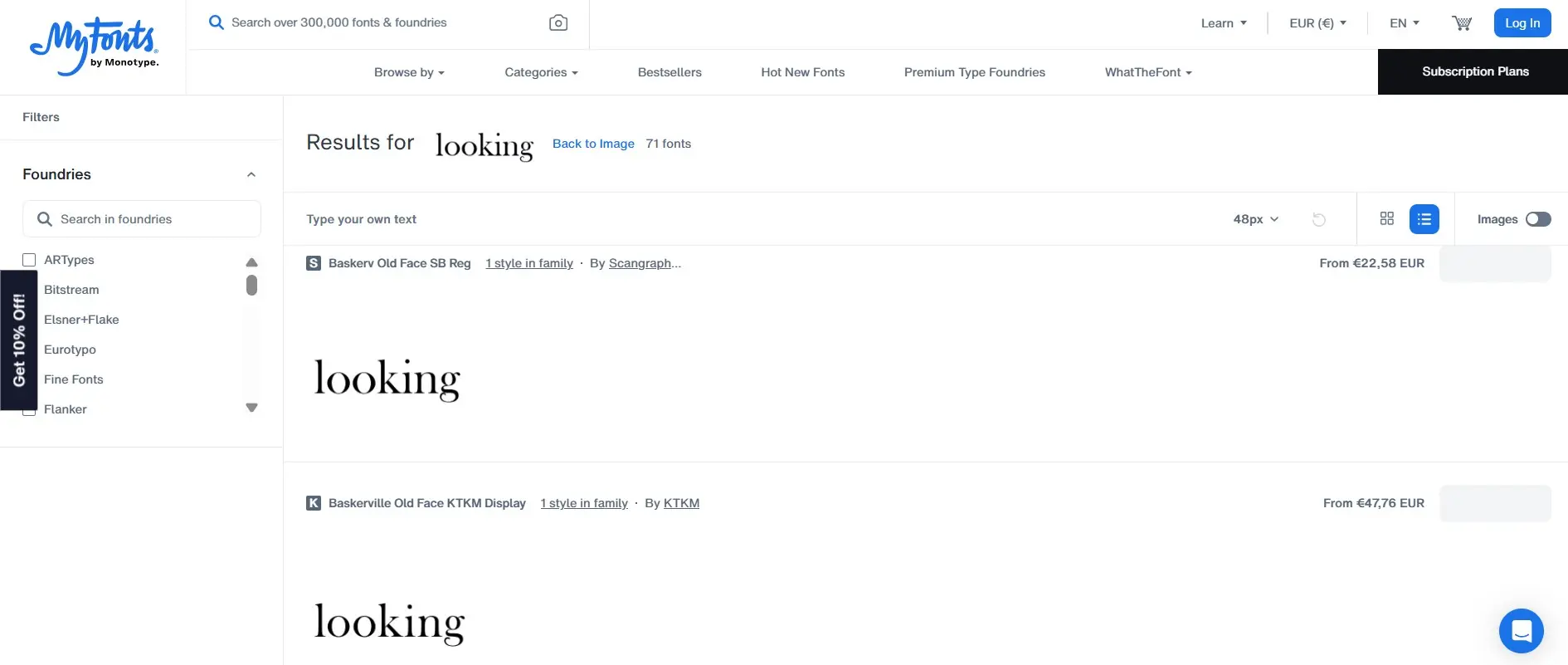Click the Log In button
1568x665 pixels.
coord(1522,22)
